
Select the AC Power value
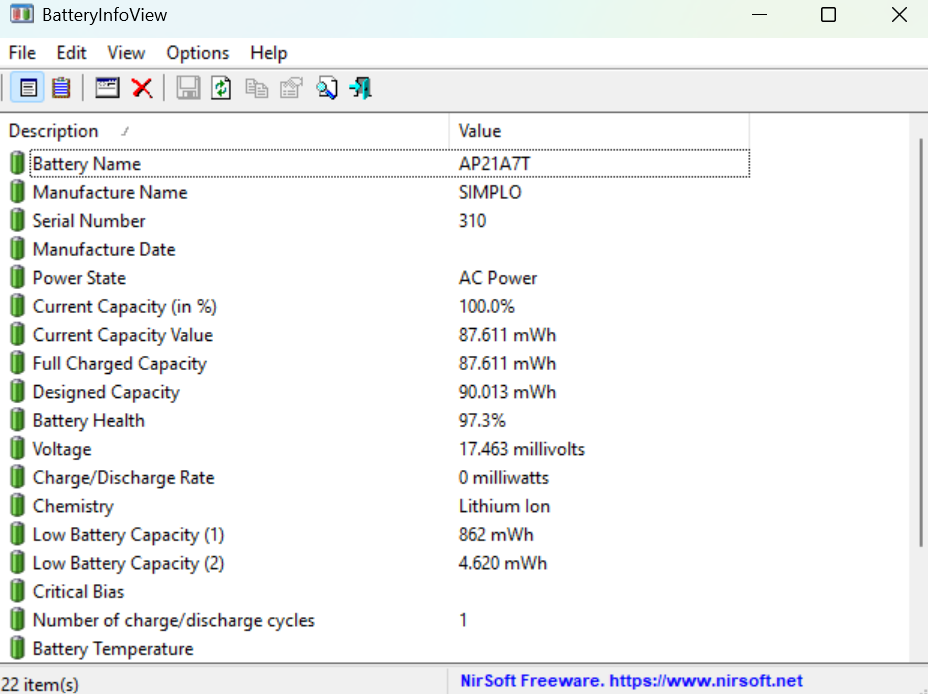(497, 277)
